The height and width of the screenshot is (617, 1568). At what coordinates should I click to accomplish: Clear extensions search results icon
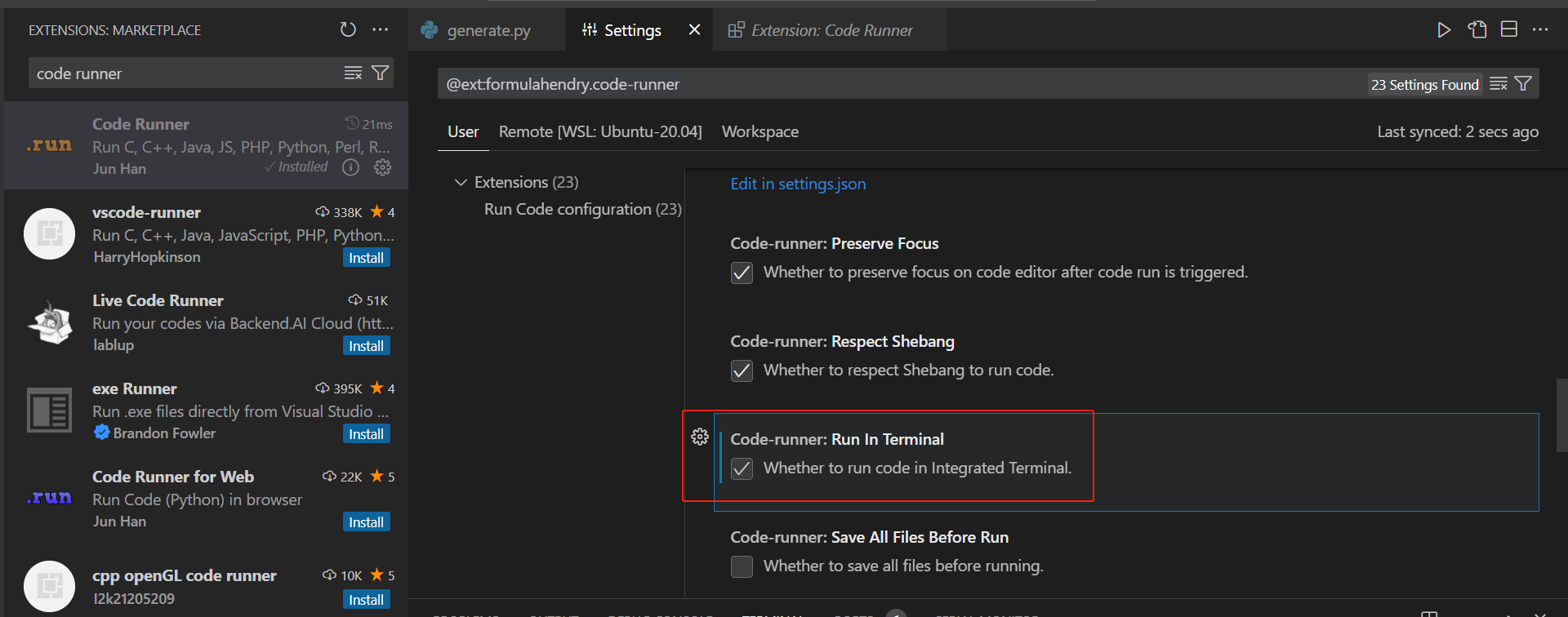coord(353,73)
